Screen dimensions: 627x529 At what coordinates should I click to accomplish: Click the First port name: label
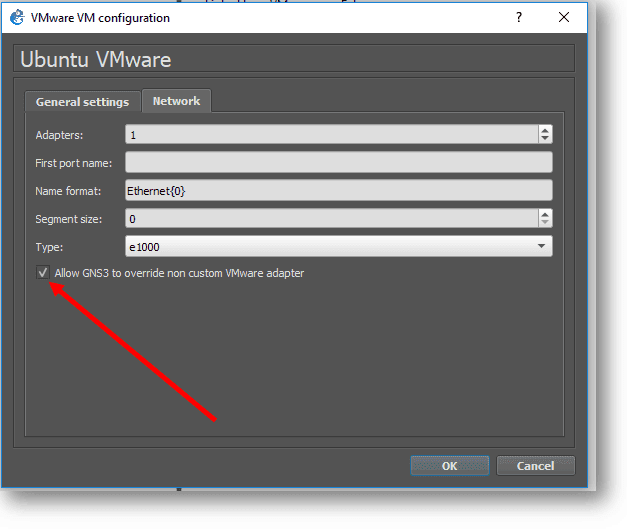tap(74, 163)
